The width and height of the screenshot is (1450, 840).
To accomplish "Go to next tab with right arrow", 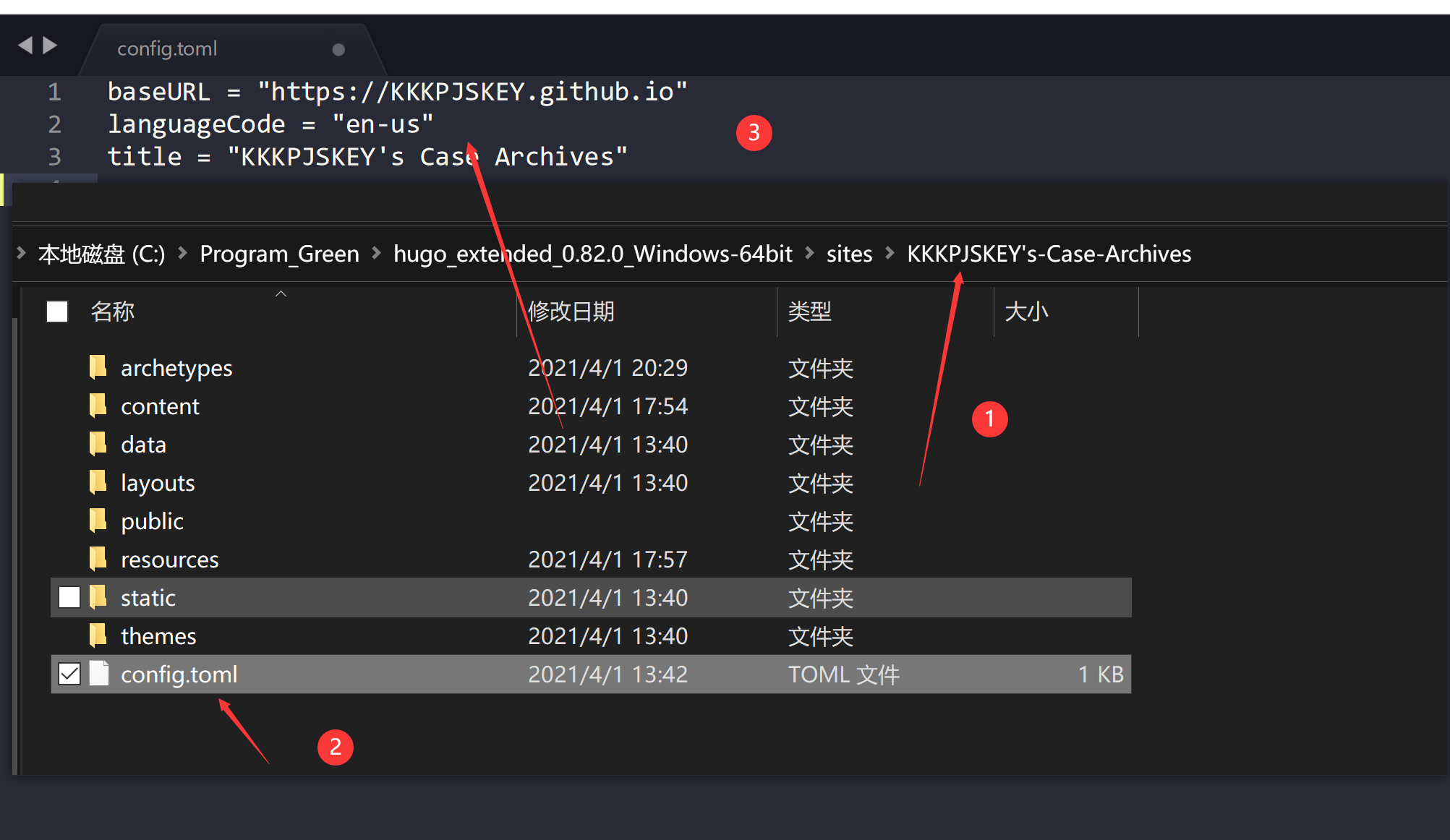I will coord(50,46).
